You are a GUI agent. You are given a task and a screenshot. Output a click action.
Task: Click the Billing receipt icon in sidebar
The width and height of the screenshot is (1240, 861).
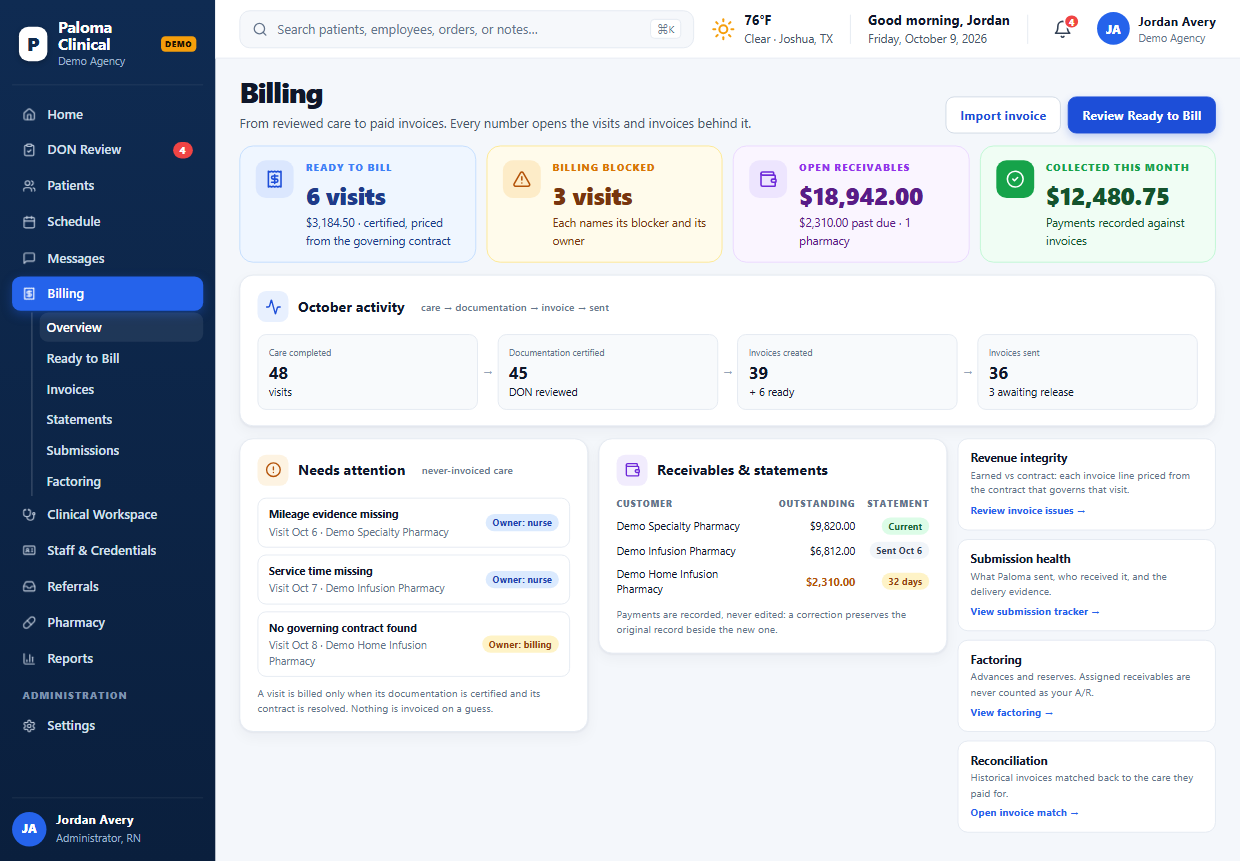[x=29, y=294]
